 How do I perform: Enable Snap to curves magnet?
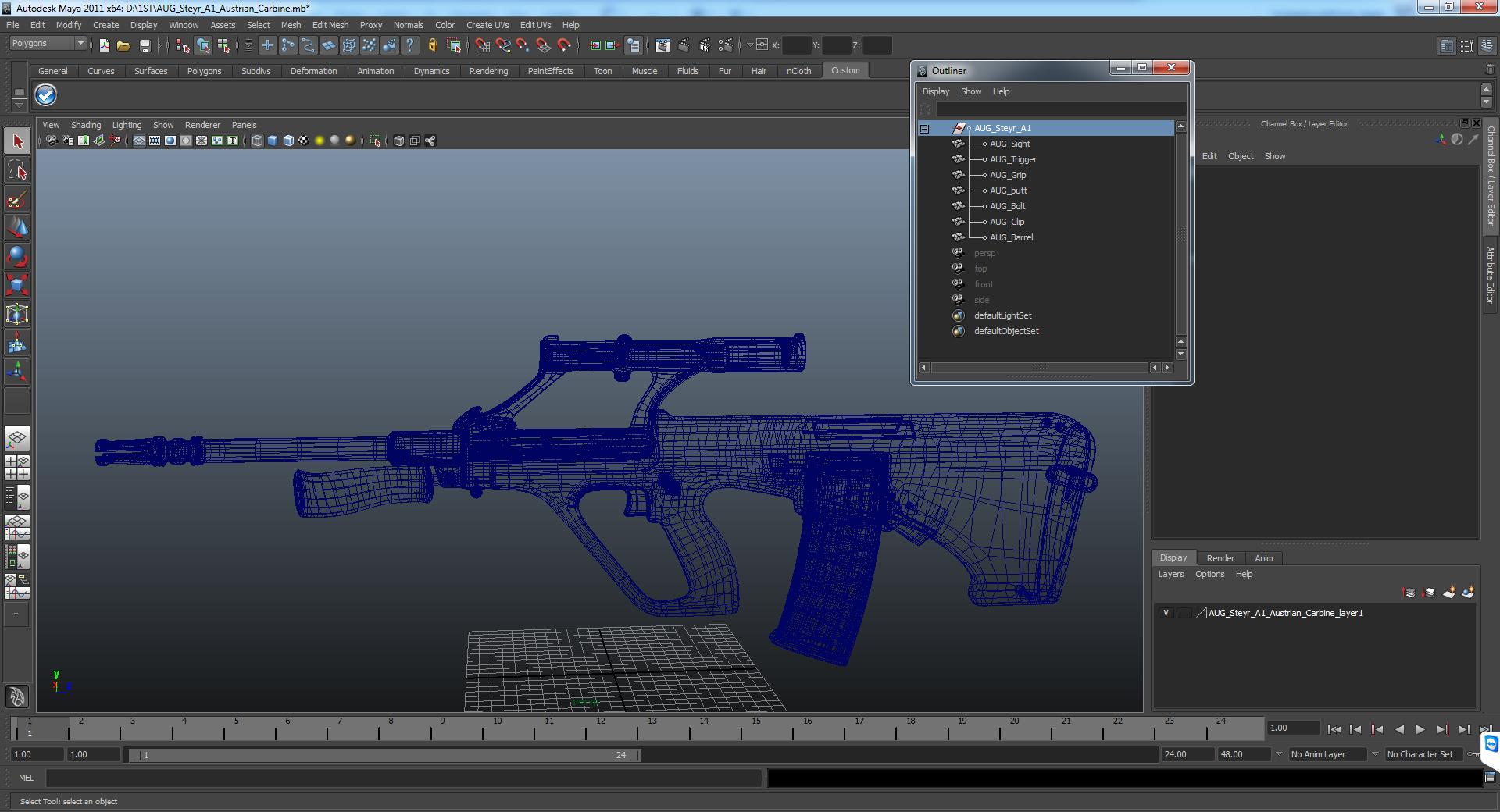(503, 45)
